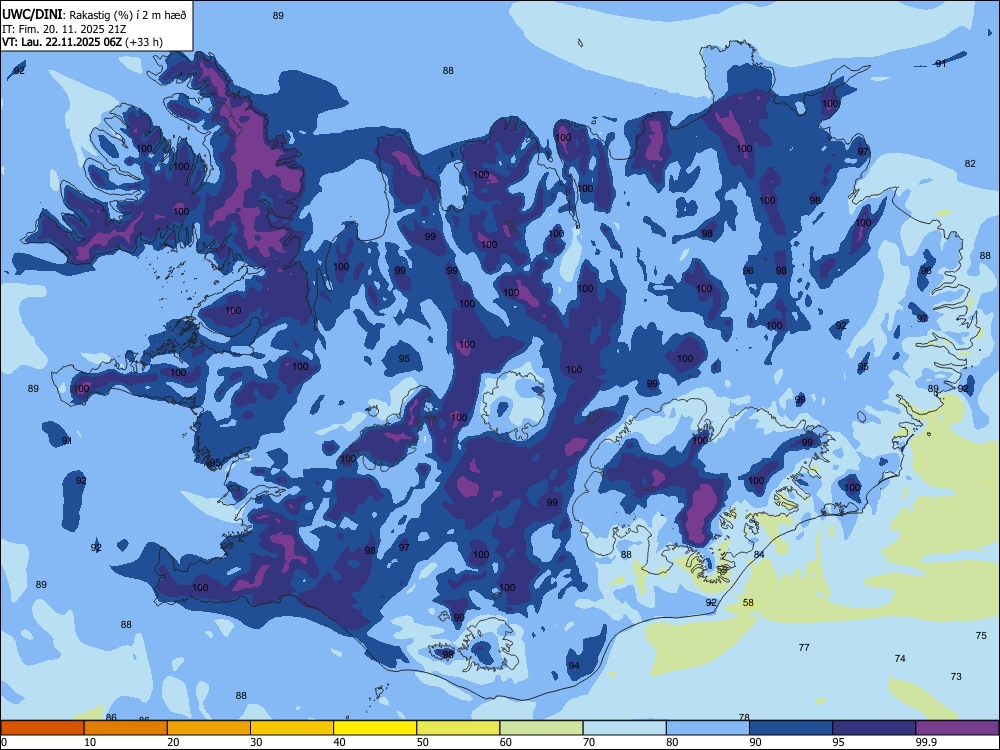Click the 'UWC/DINI' title text
Image resolution: width=1000 pixels, height=750 pixels.
pos(32,14)
